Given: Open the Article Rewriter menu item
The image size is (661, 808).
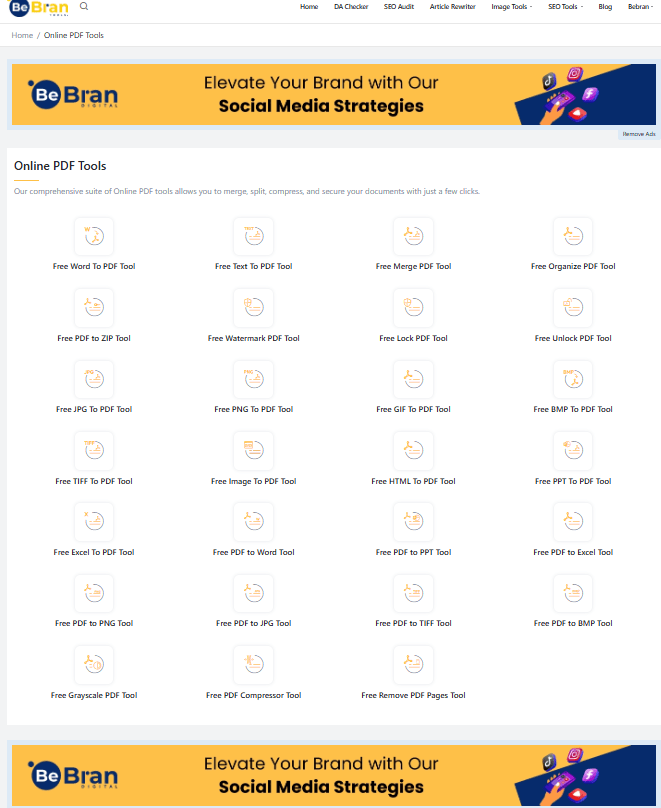Looking at the screenshot, I should click(452, 7).
